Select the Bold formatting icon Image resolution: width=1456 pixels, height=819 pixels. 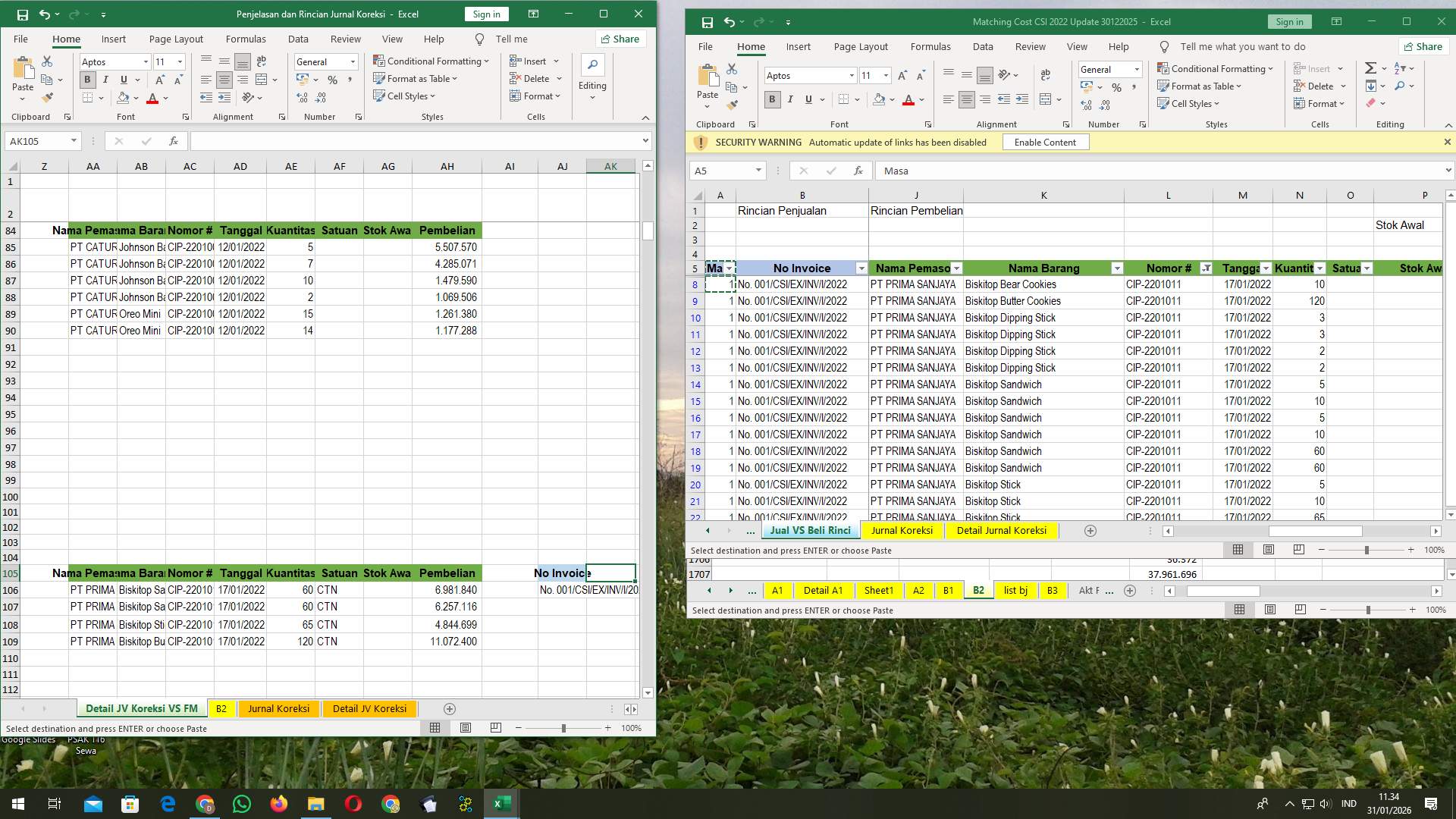click(87, 79)
